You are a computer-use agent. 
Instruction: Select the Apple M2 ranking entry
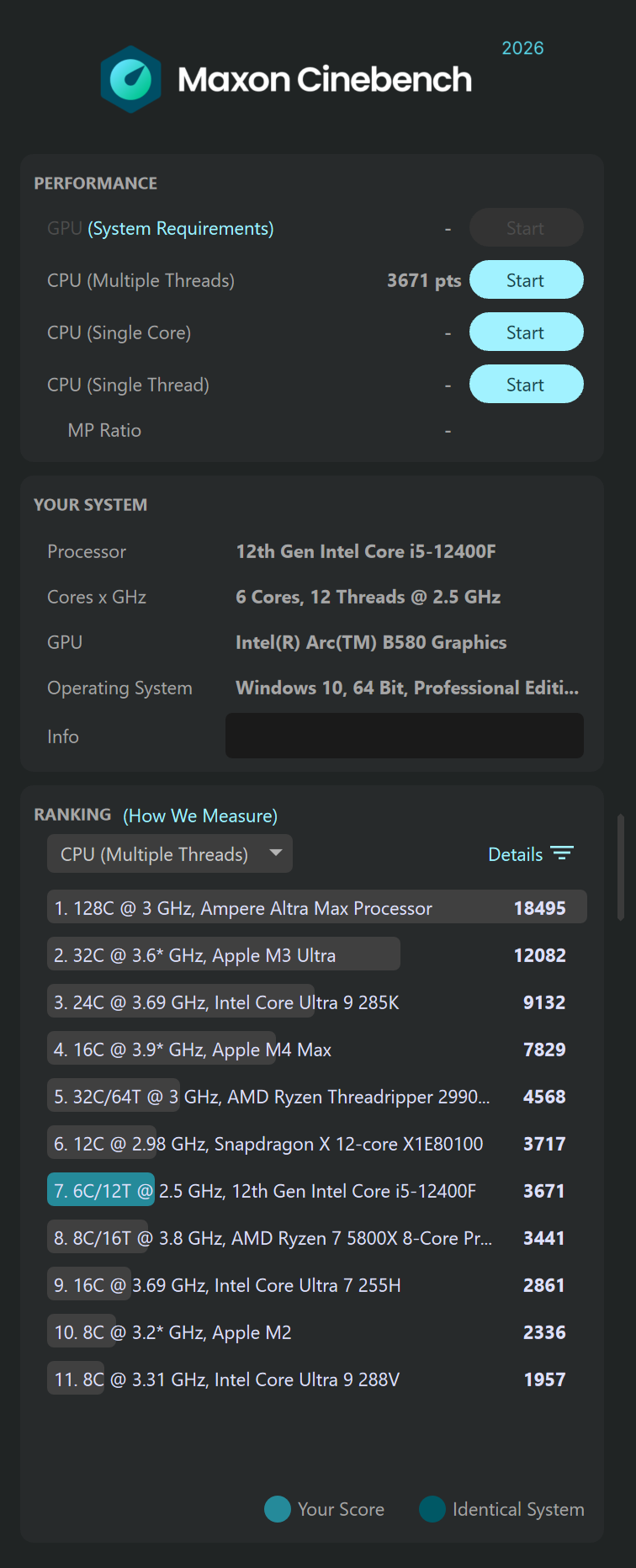point(316,1332)
